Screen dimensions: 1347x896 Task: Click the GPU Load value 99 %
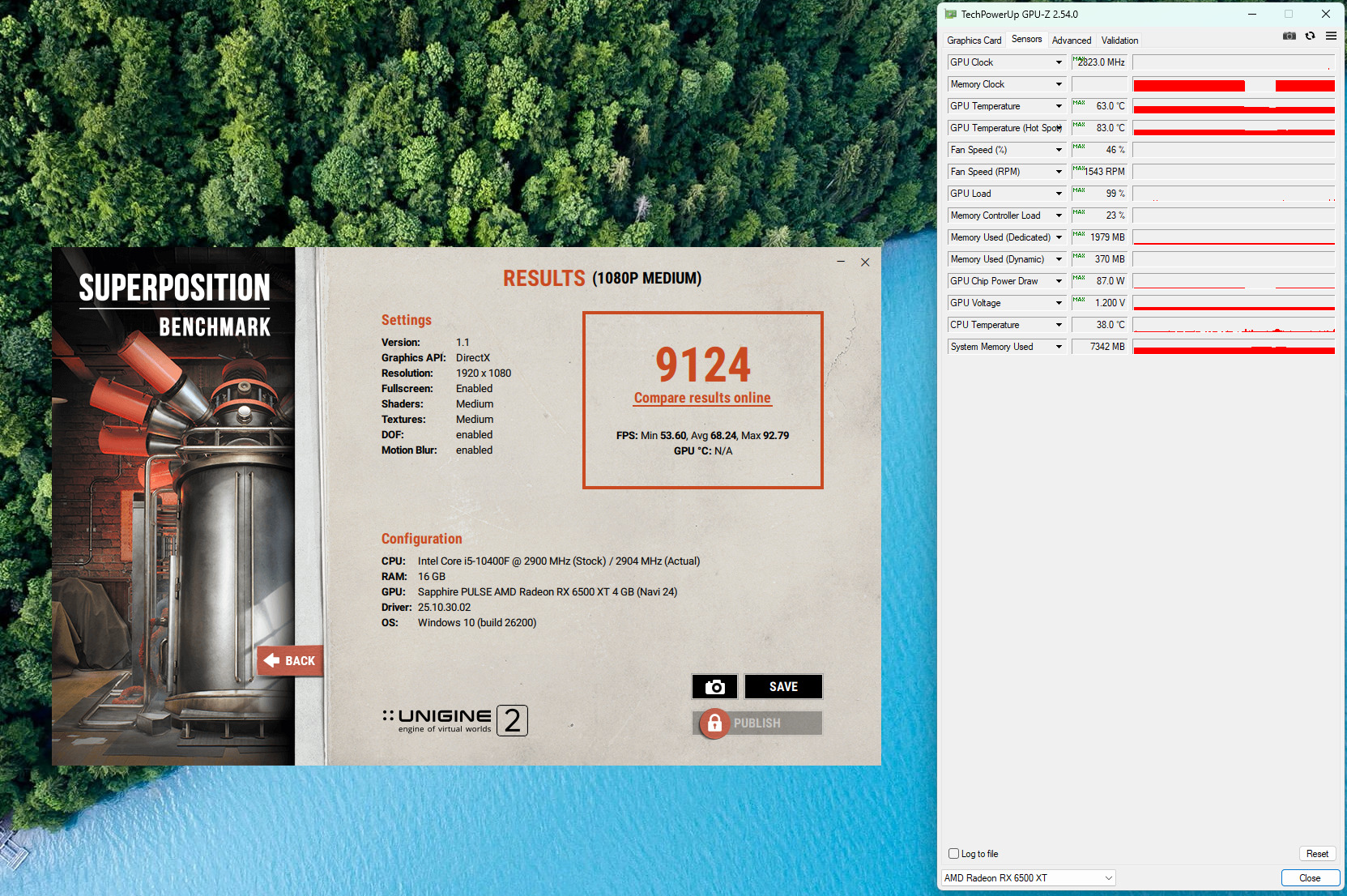tap(1099, 194)
